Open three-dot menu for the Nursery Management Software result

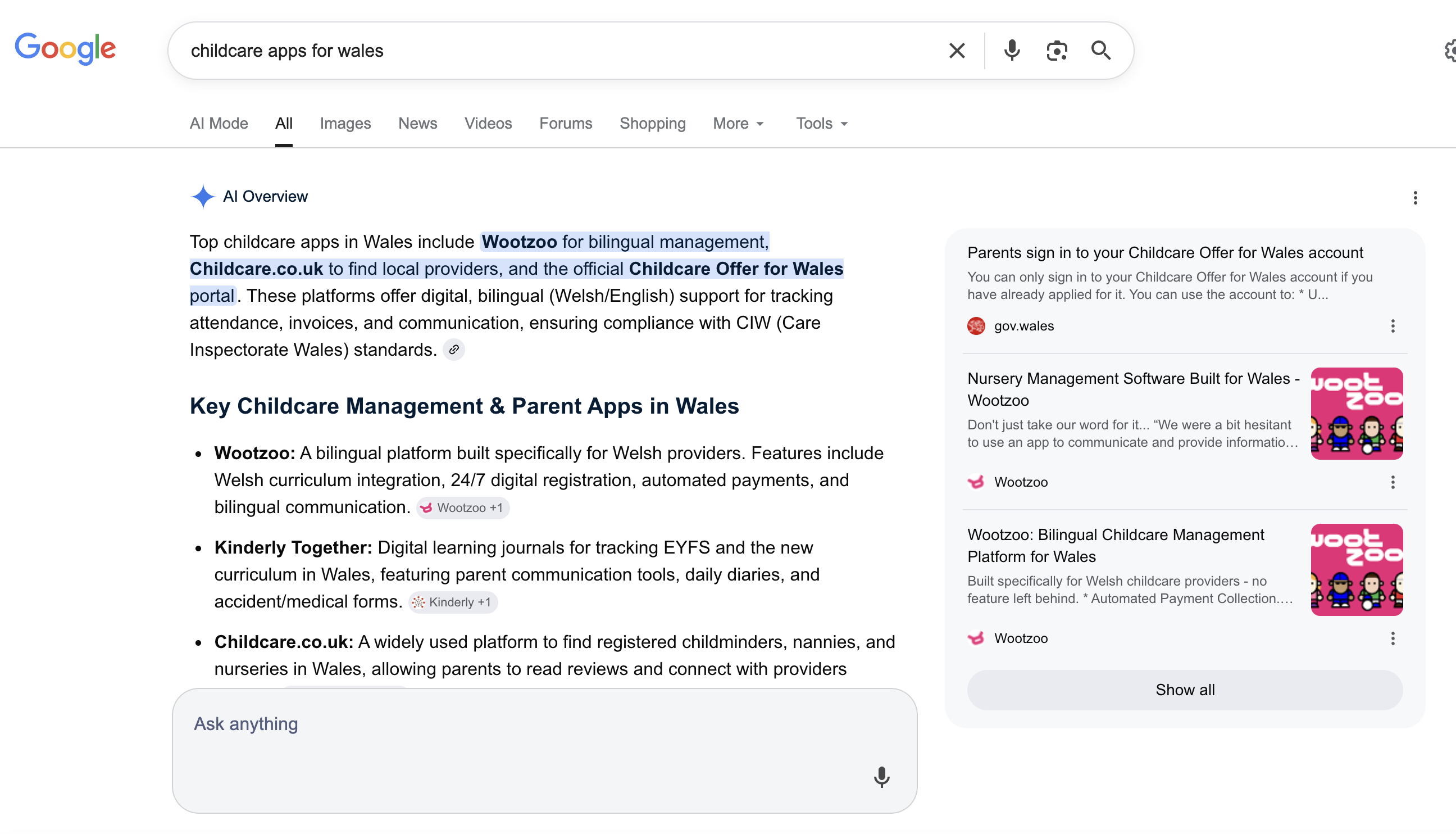(x=1393, y=482)
